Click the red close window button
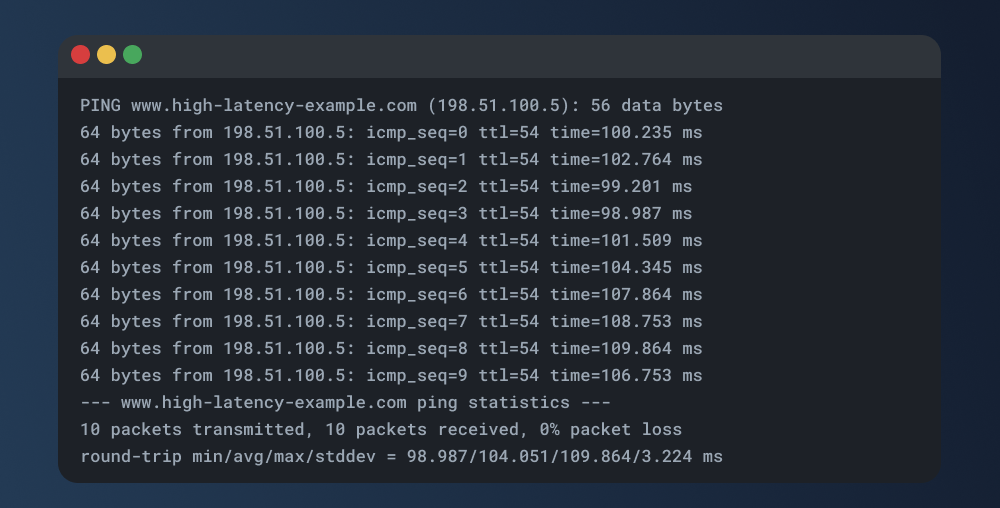The image size is (1000, 508). click(x=80, y=55)
